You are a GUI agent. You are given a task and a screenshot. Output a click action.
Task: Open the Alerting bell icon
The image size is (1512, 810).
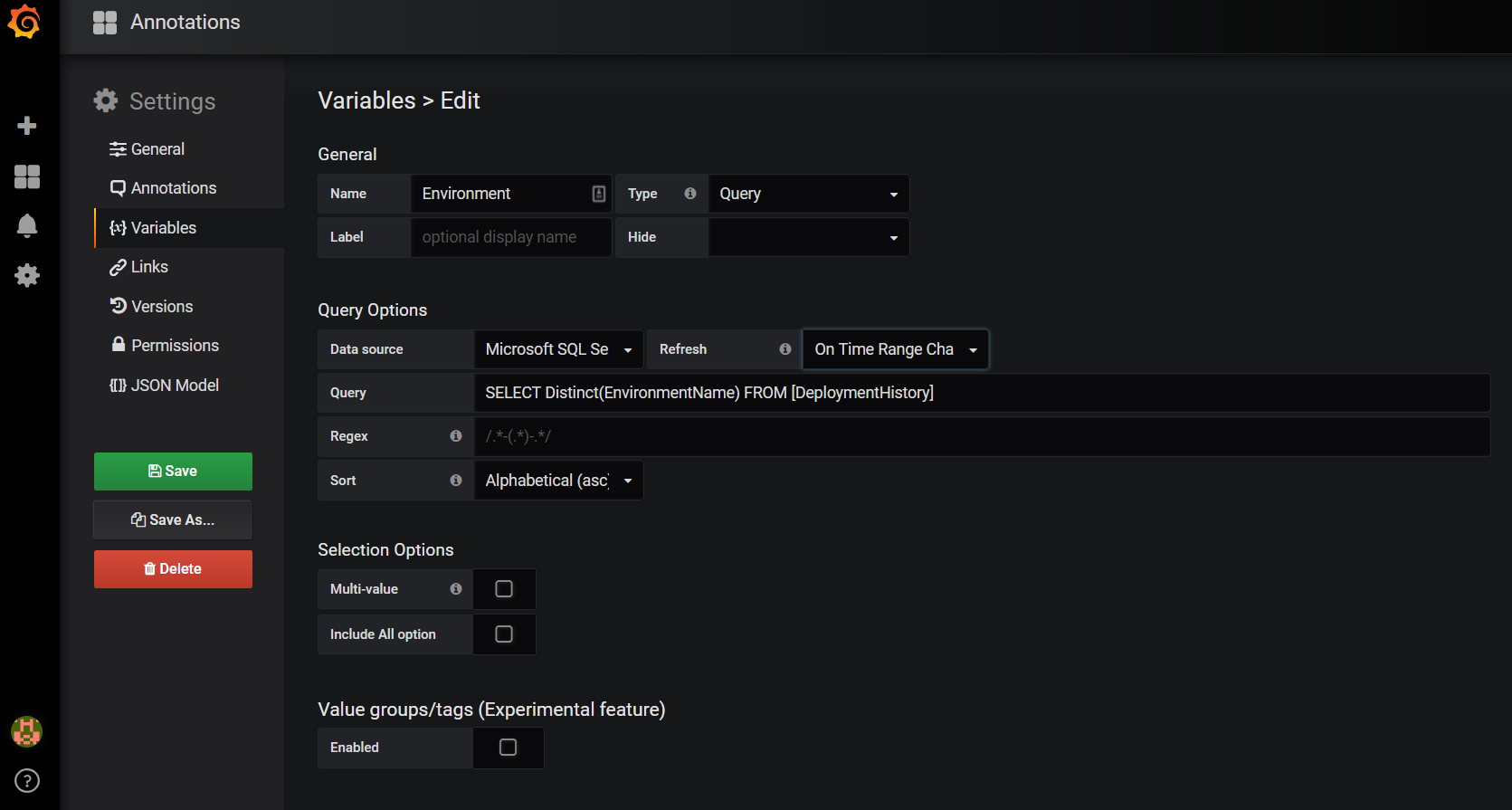click(x=27, y=225)
